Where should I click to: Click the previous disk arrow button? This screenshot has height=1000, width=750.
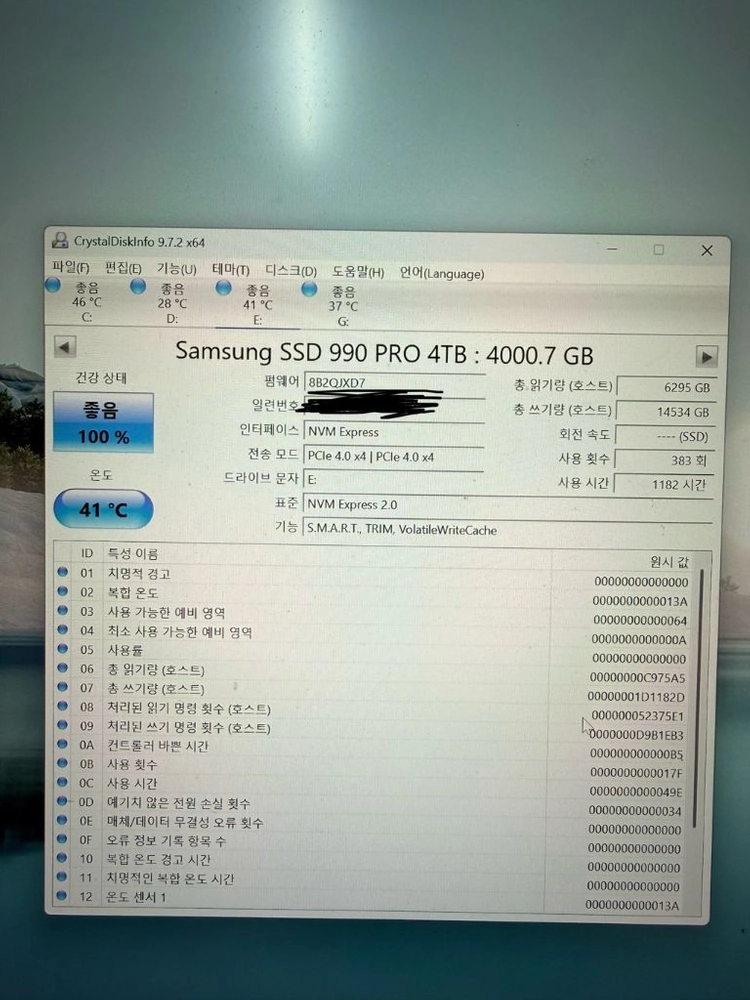click(65, 348)
